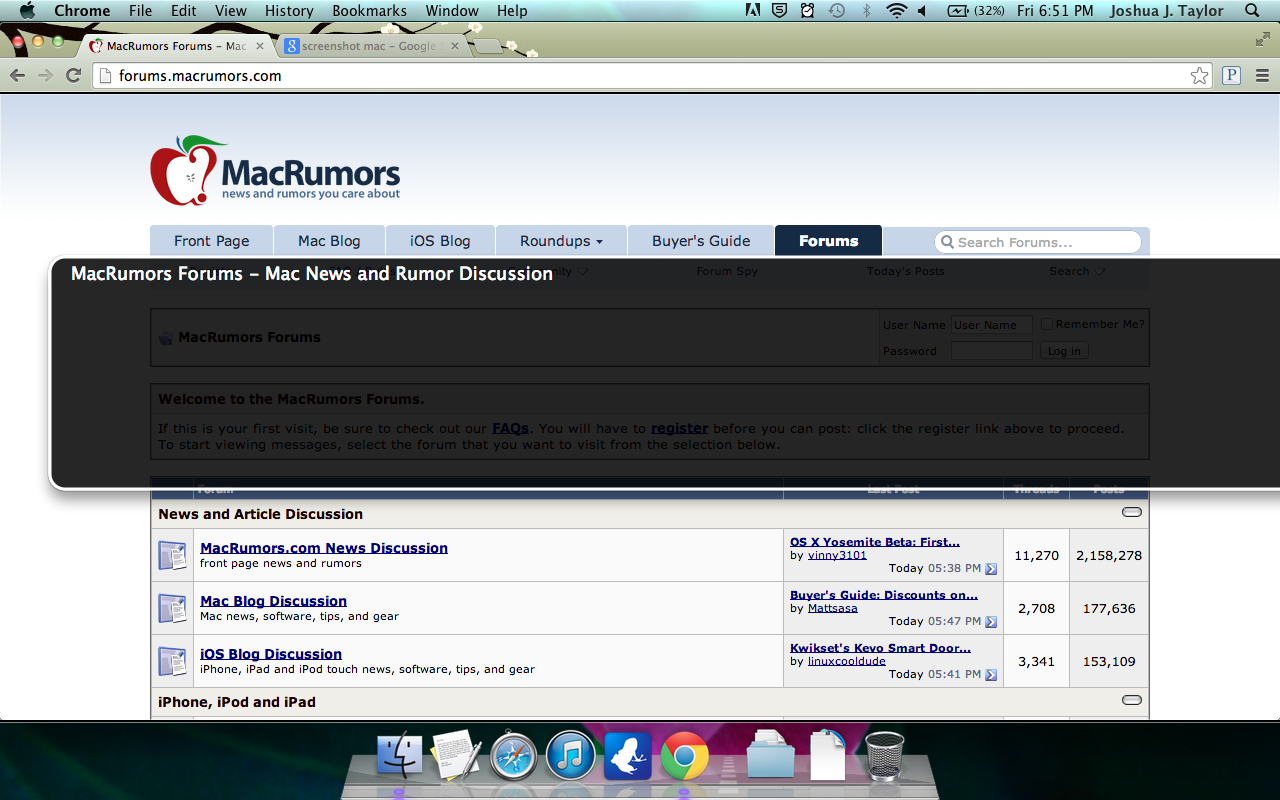
Task: Launch Safari from the Dock
Action: [x=514, y=755]
